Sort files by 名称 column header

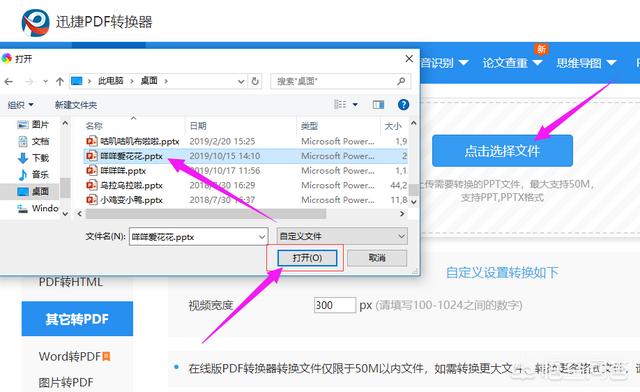94,126
